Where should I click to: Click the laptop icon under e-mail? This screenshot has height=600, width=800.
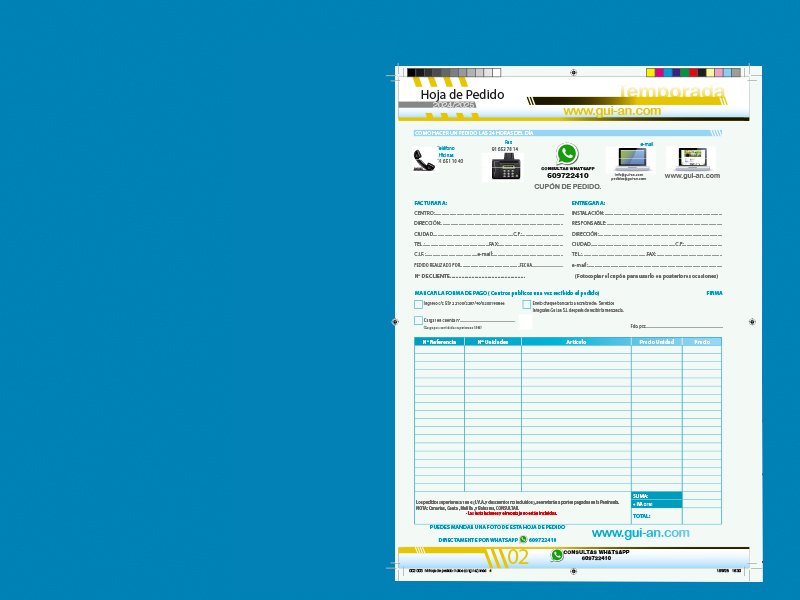(634, 159)
